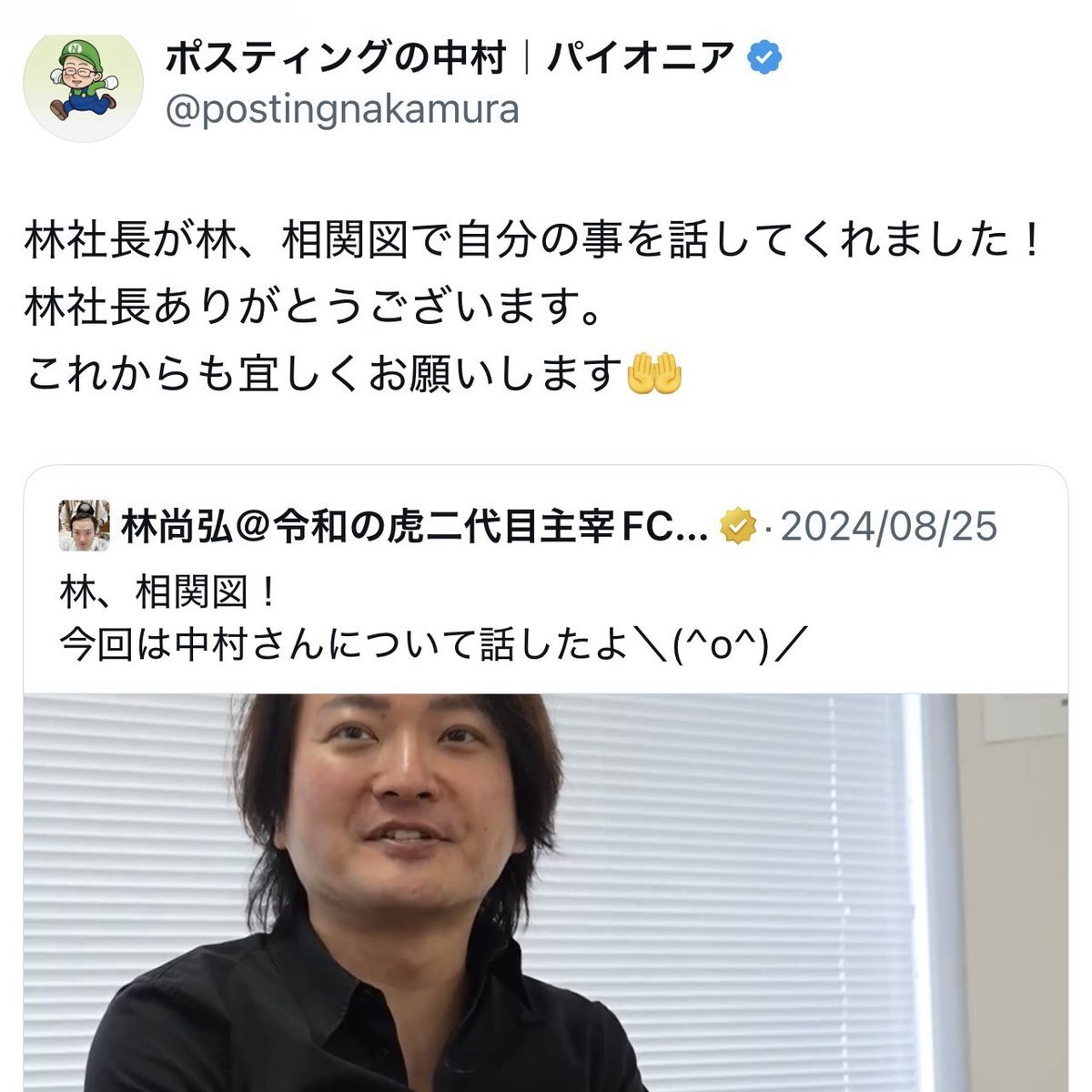
Task: Click the @postingnakamura handle
Action: pos(342,110)
